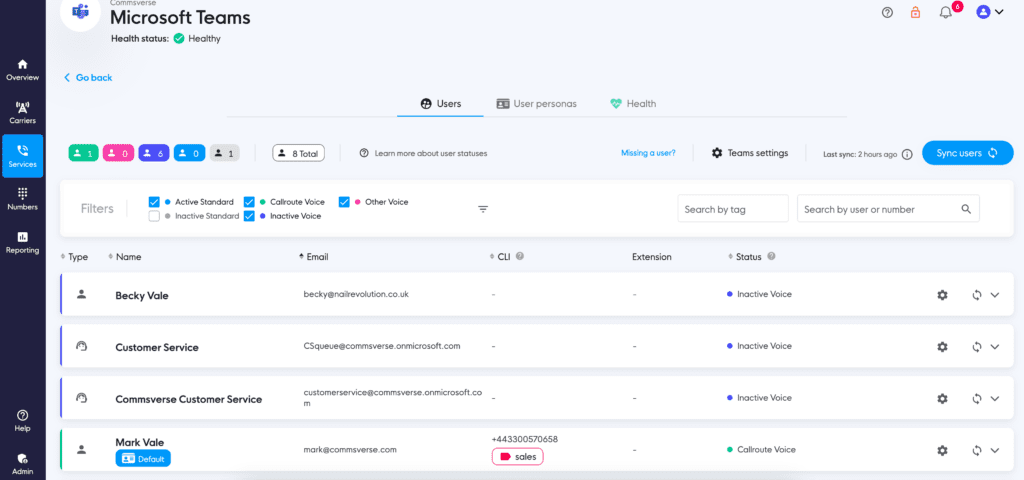Open the Overview sidebar item

pyautogui.click(x=23, y=71)
